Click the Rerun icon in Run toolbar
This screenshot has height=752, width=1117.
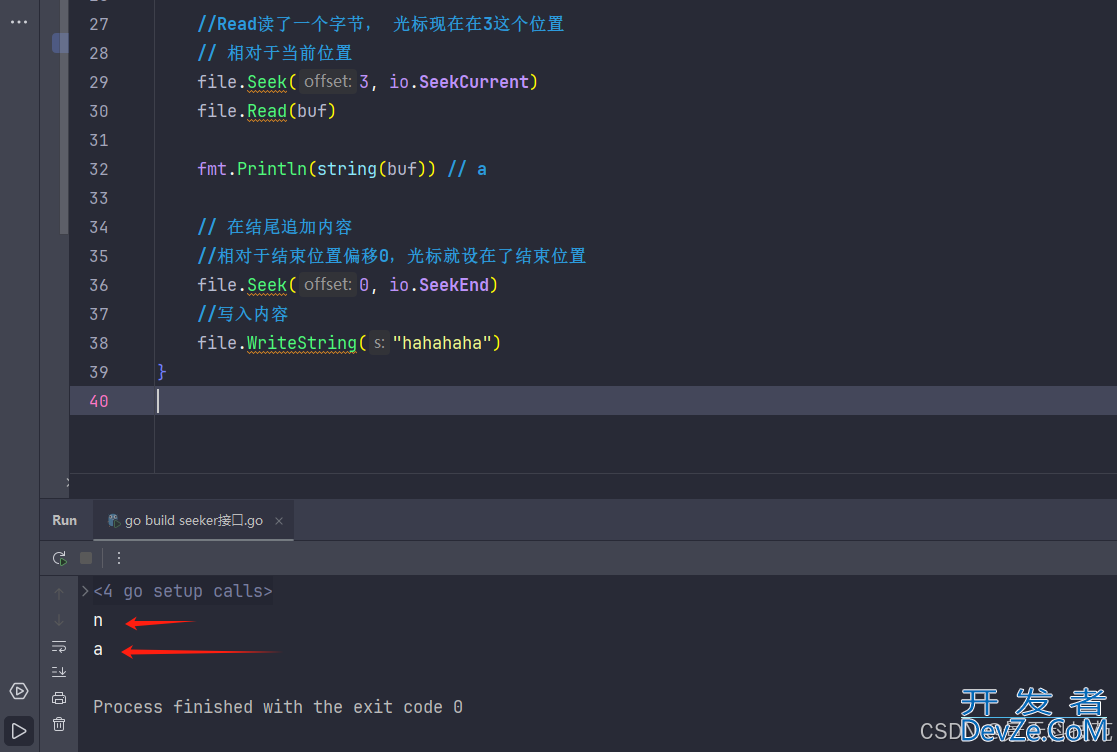coord(60,558)
